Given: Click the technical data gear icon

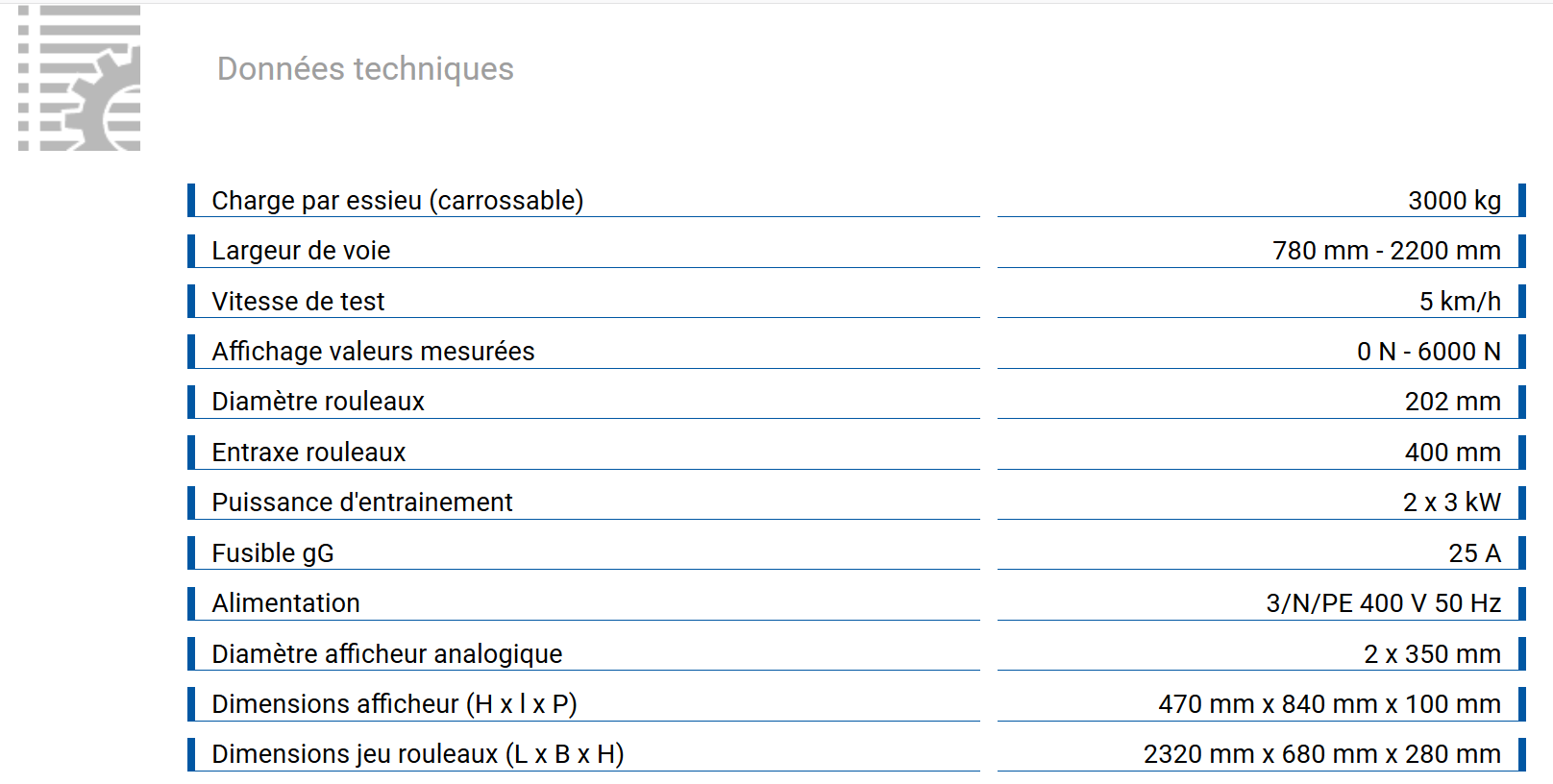Looking at the screenshot, I should pos(80,79).
